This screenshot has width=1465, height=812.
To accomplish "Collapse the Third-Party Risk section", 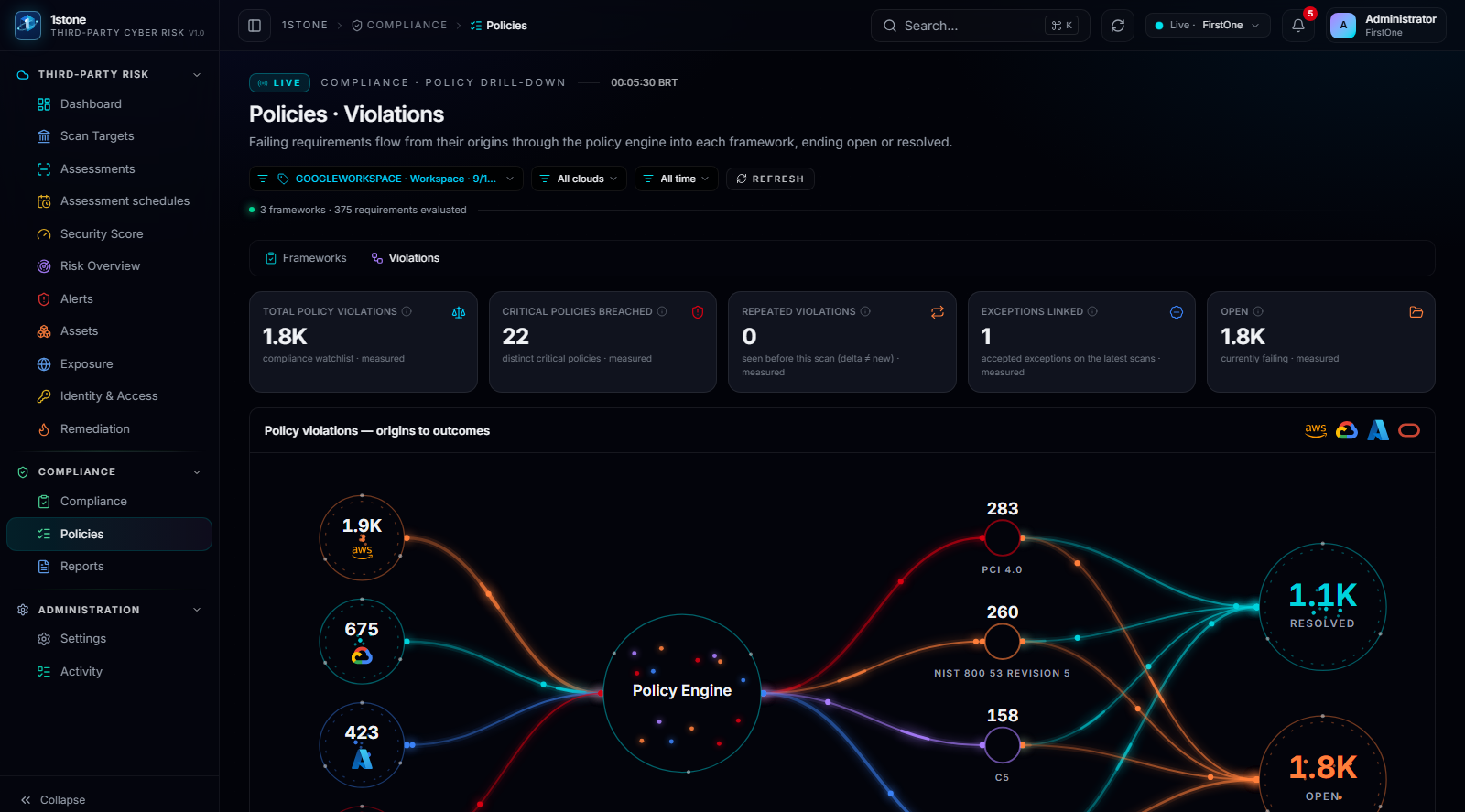I will click(197, 75).
